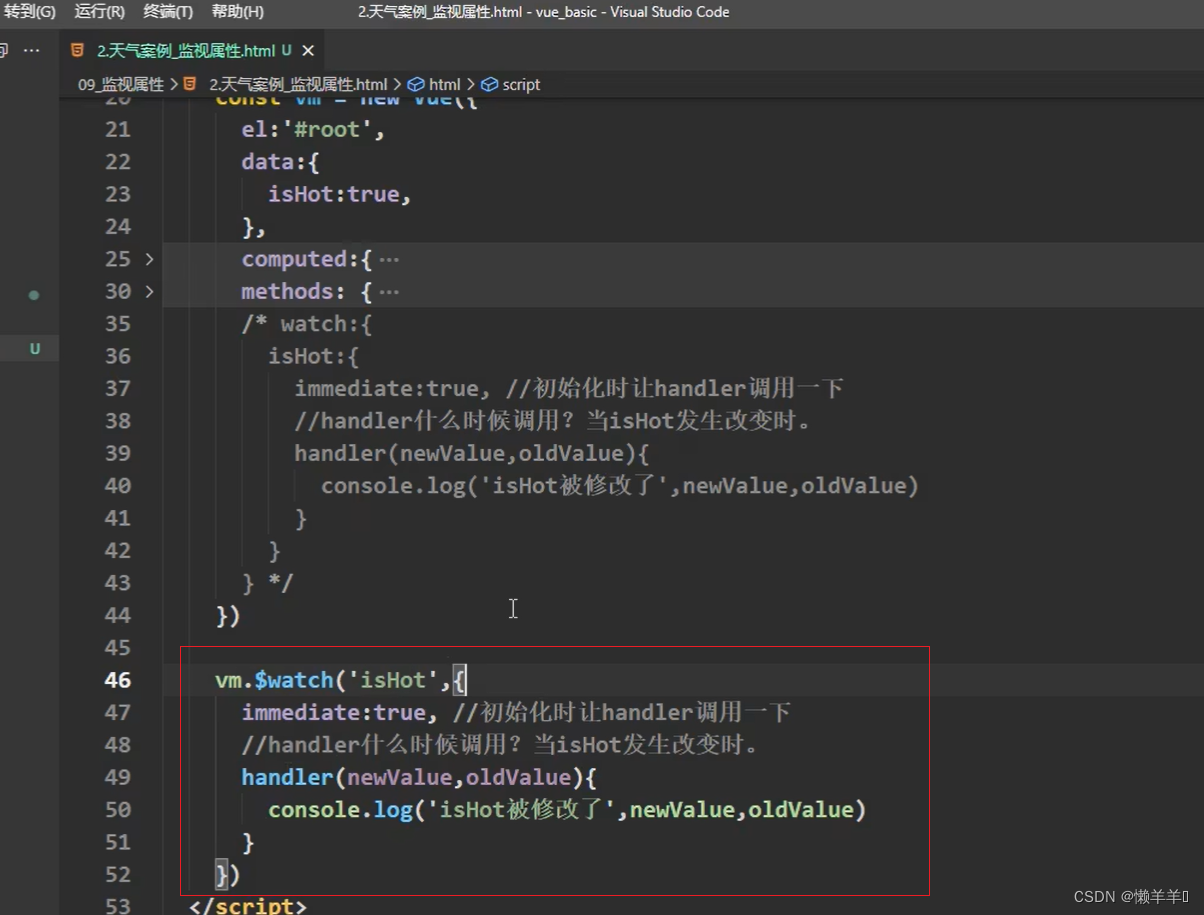Click the html symbol icon in breadcrumbs

click(x=416, y=85)
